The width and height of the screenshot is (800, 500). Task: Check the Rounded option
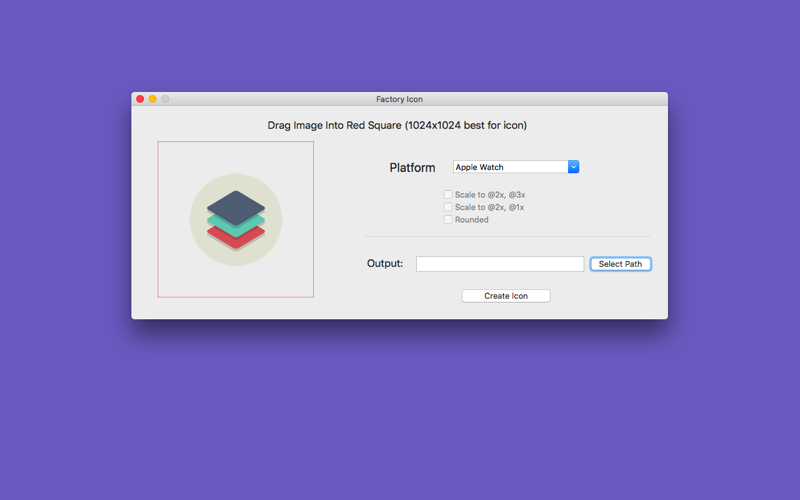point(448,219)
